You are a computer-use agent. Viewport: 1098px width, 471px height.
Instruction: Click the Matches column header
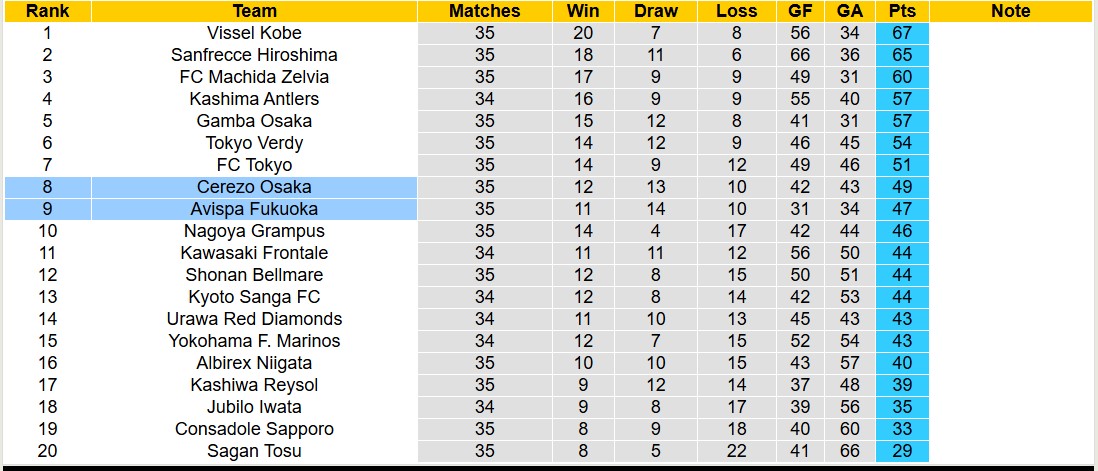click(x=484, y=11)
